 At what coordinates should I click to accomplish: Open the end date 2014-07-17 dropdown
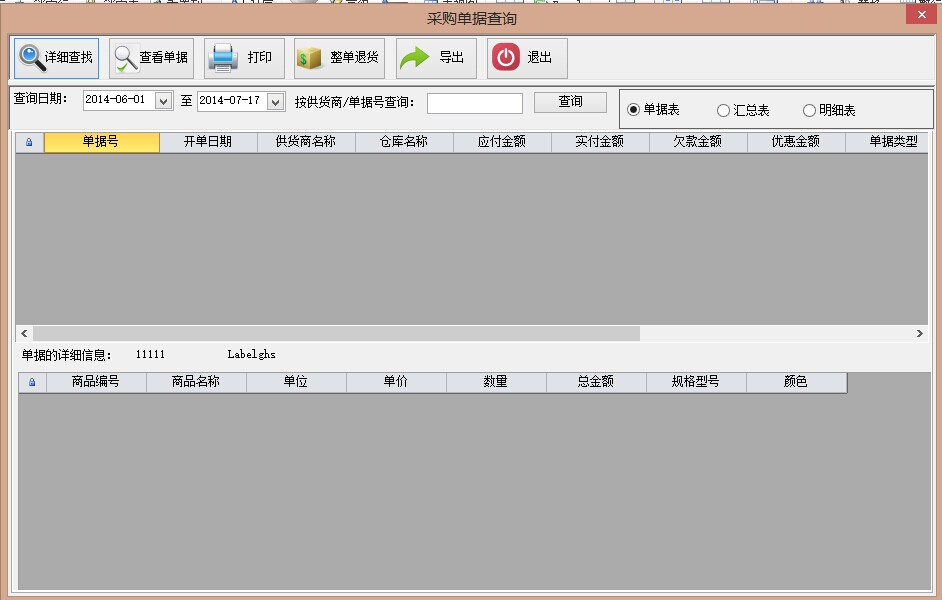(275, 102)
